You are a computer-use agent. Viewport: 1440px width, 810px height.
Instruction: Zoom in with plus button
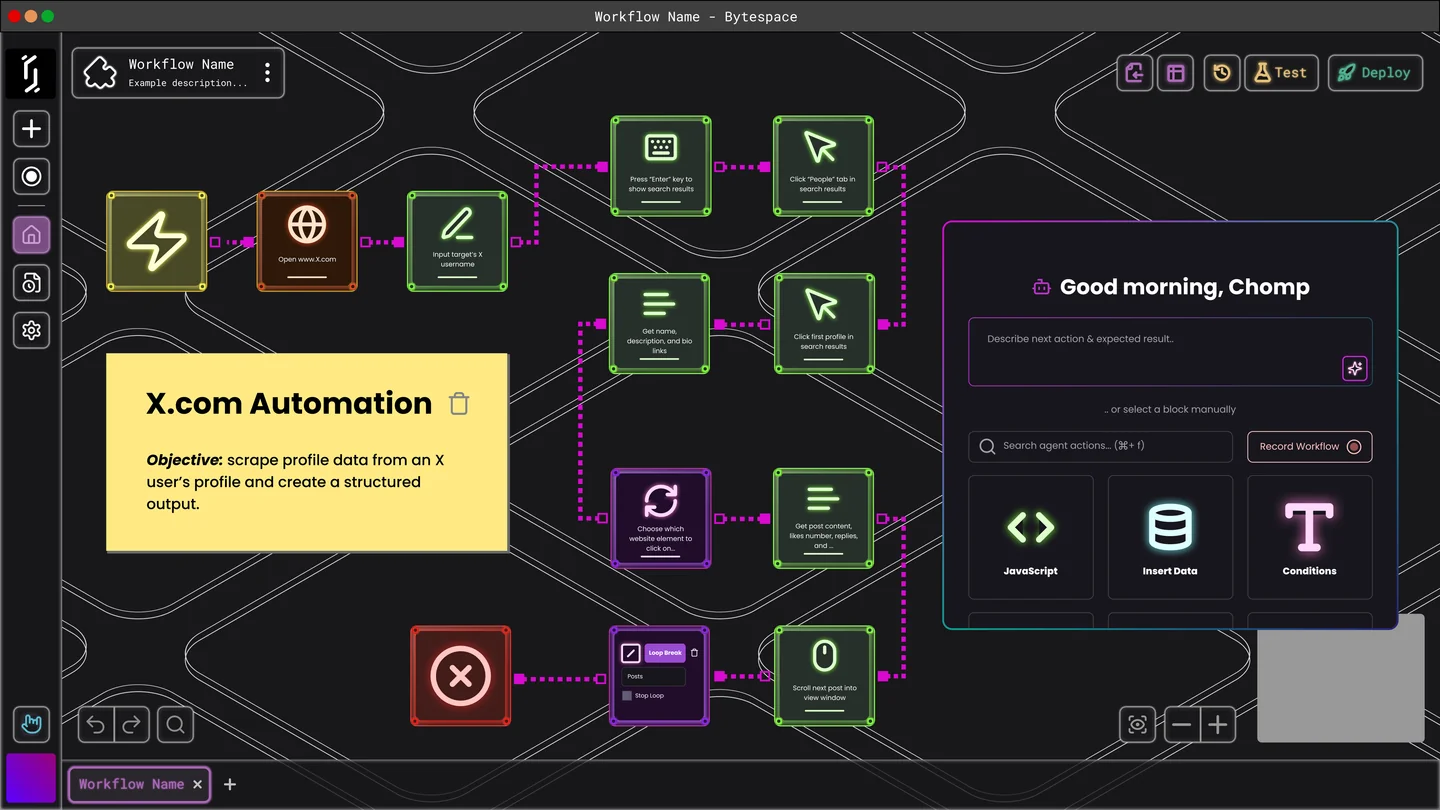coord(1218,725)
